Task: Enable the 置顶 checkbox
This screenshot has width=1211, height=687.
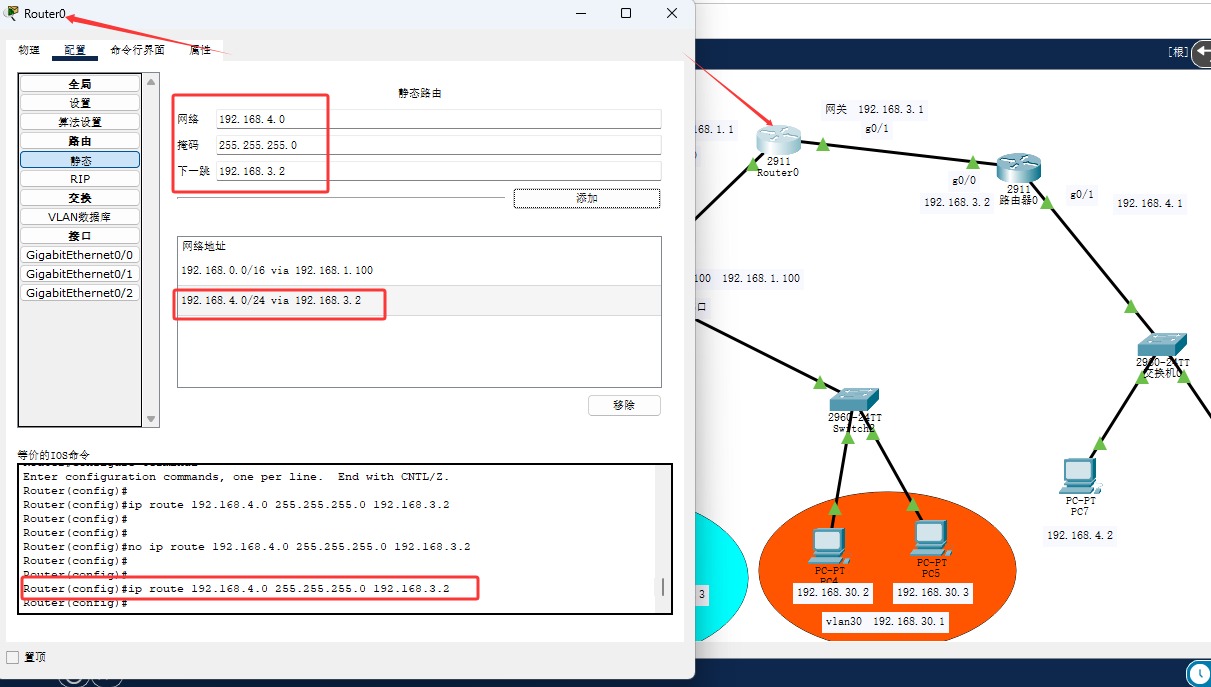Action: click(13, 657)
